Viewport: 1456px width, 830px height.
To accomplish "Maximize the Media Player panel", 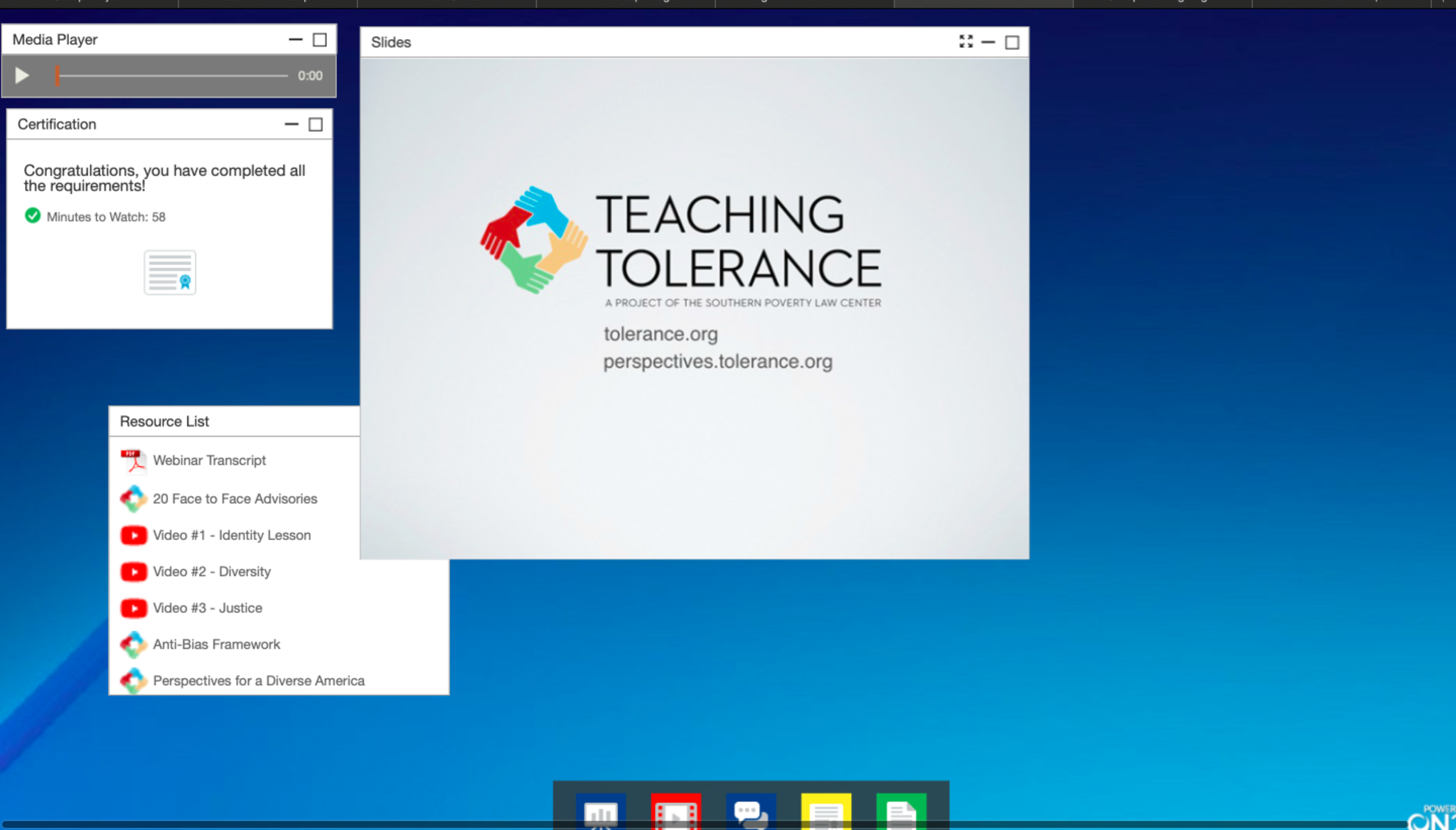I will click(x=320, y=40).
